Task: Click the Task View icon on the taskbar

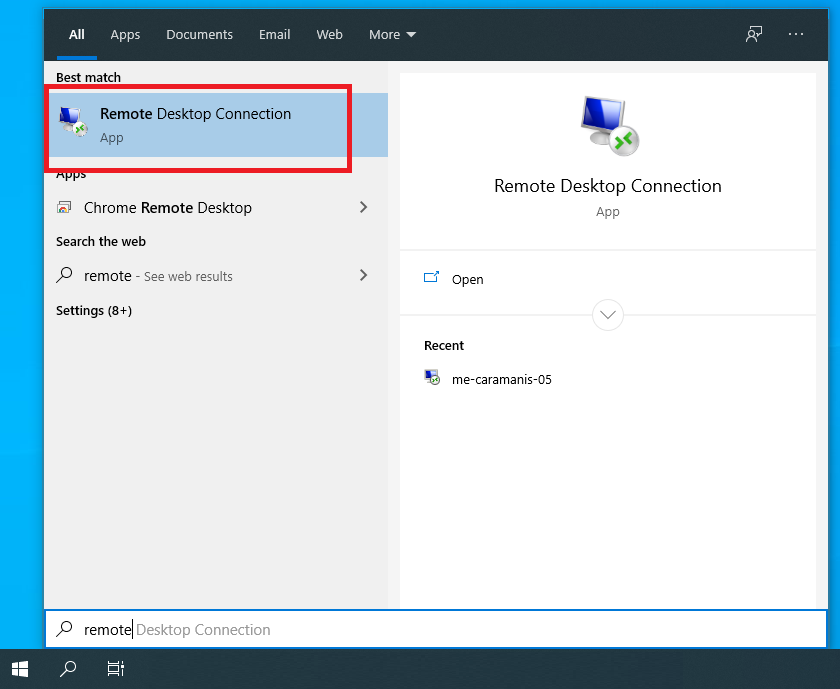Action: point(115,668)
